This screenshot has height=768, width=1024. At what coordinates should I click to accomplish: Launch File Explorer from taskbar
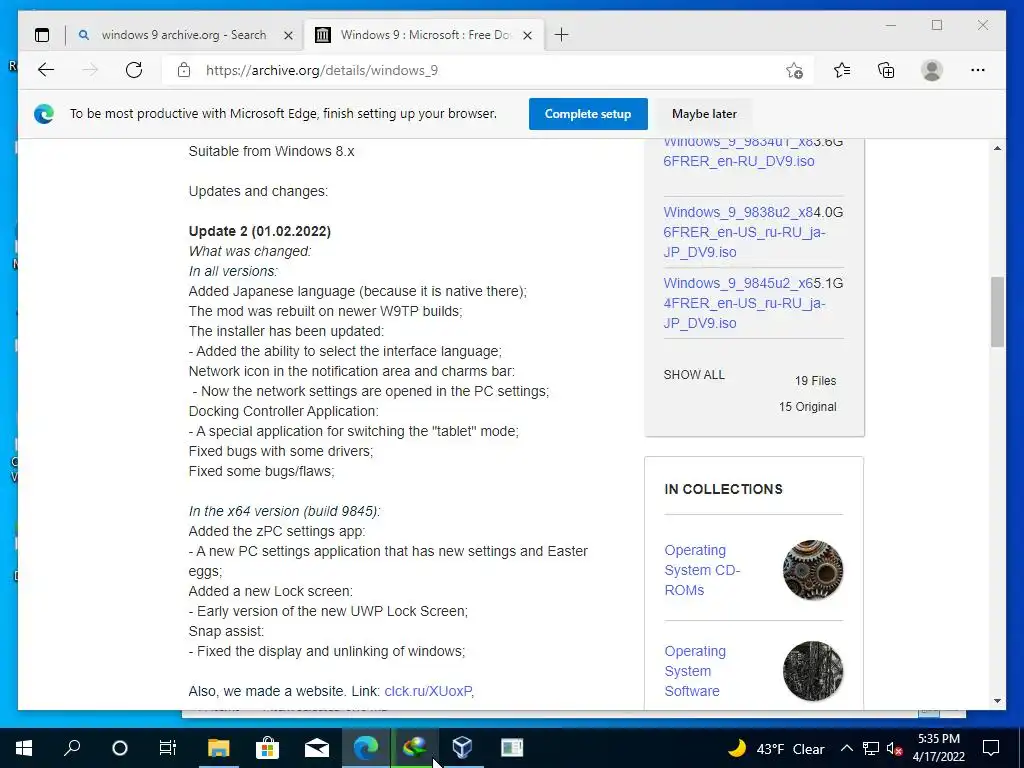pos(219,748)
